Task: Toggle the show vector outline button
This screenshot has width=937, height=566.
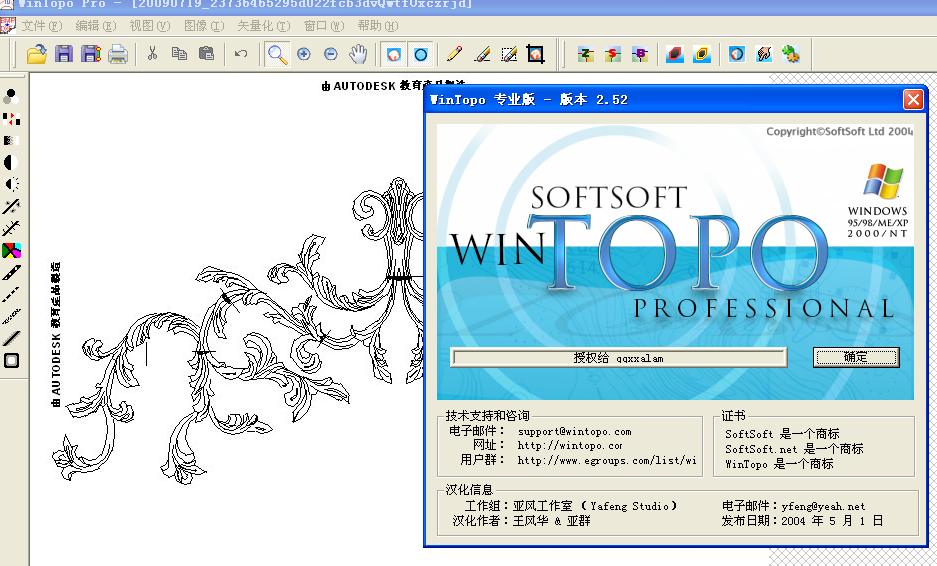Action: pyautogui.click(x=421, y=54)
